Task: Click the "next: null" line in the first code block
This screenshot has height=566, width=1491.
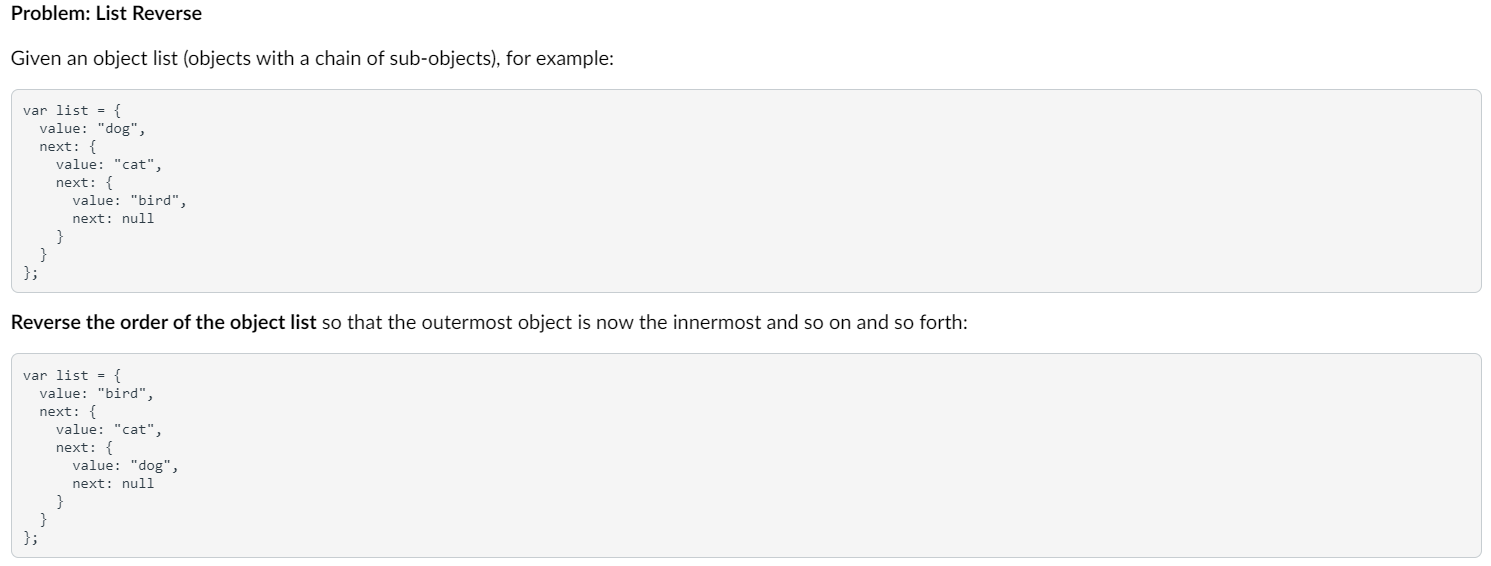Action: (113, 218)
